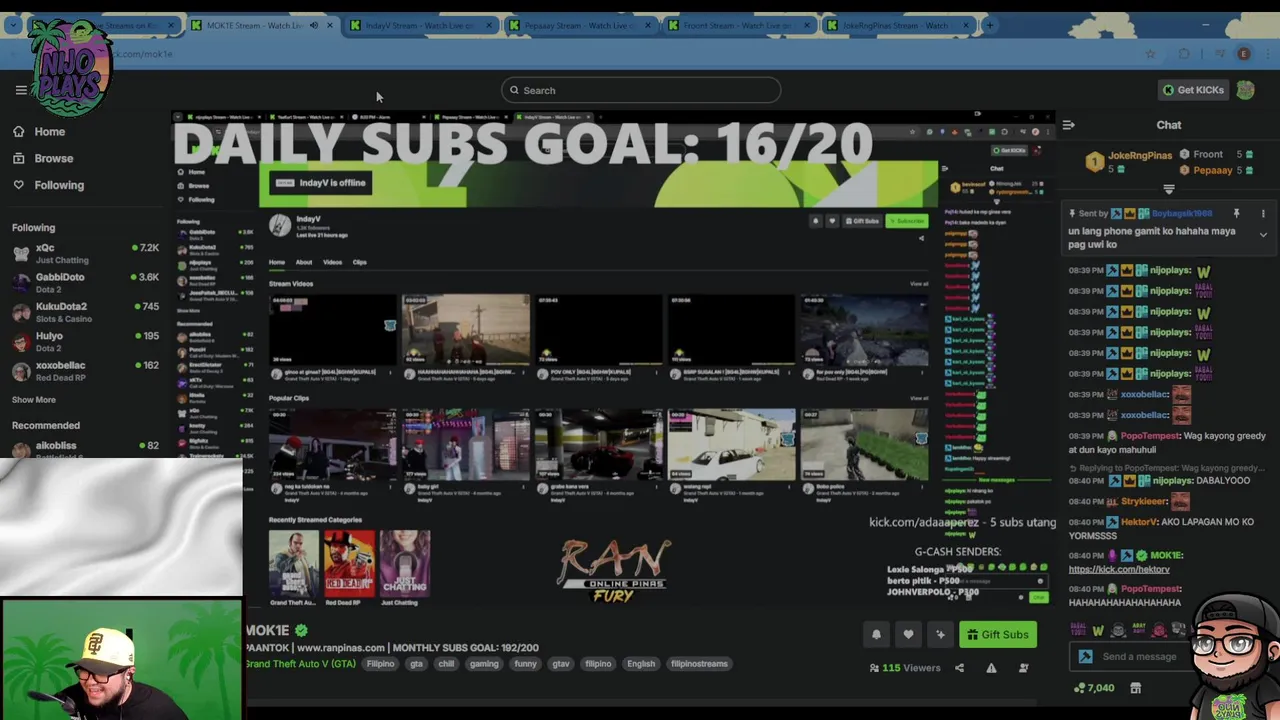
Task: Click the Search input field
Action: (641, 90)
